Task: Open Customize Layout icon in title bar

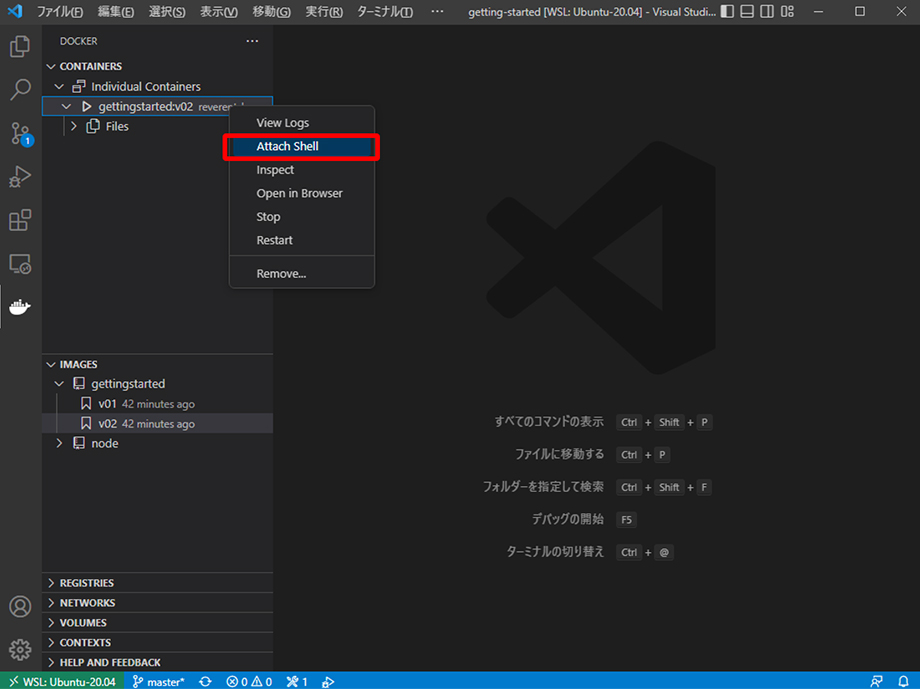Action: (787, 11)
